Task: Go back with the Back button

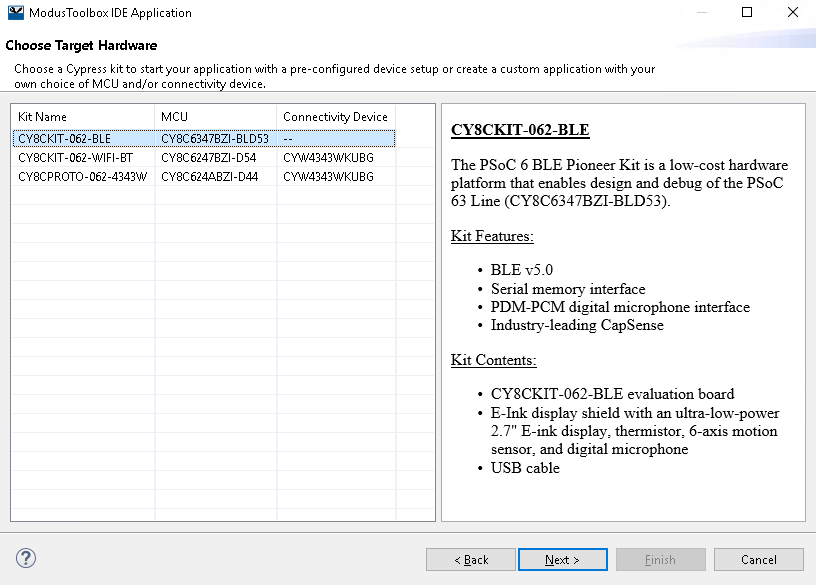Action: [470, 560]
